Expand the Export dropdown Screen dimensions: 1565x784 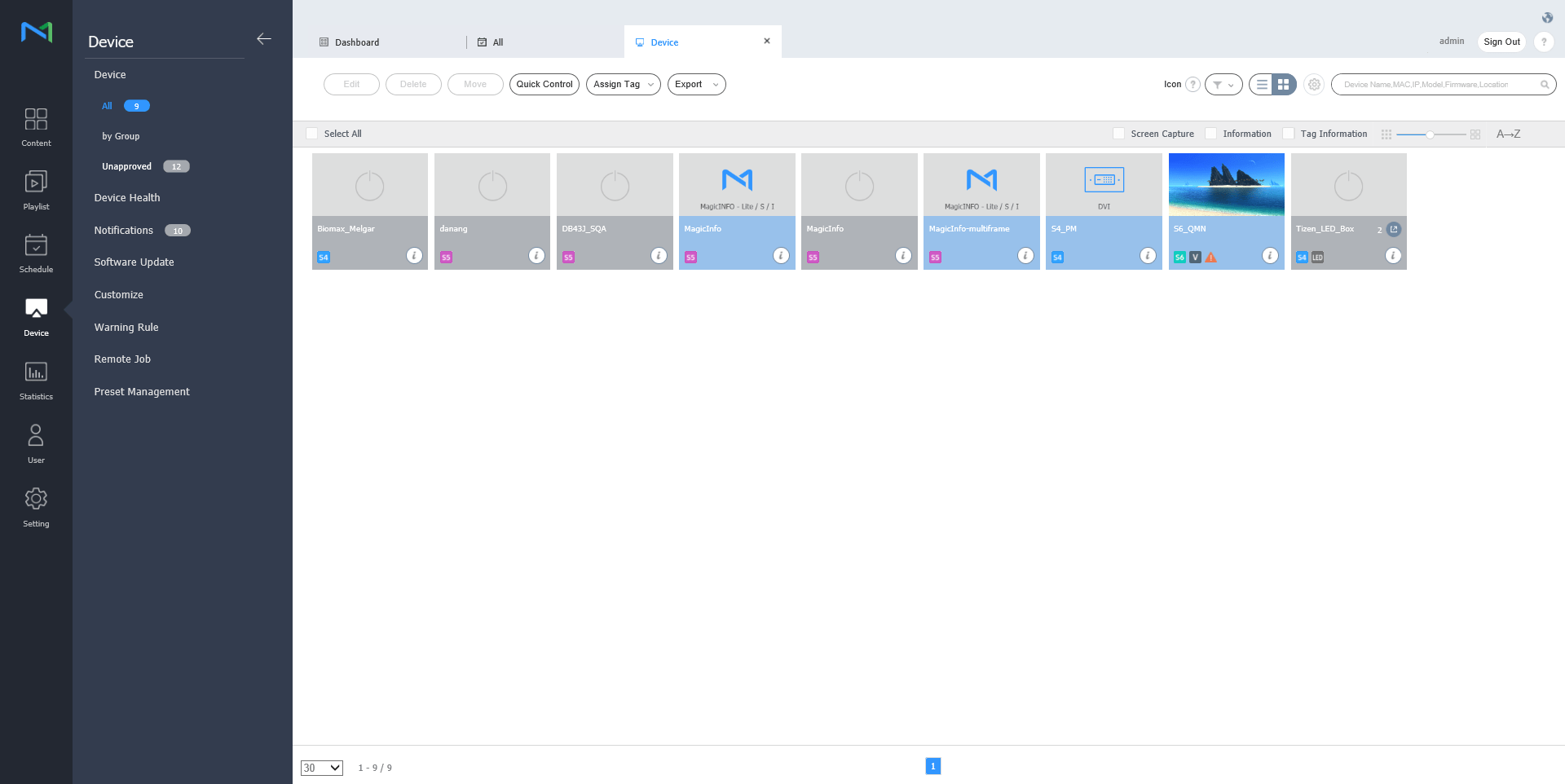(x=697, y=85)
